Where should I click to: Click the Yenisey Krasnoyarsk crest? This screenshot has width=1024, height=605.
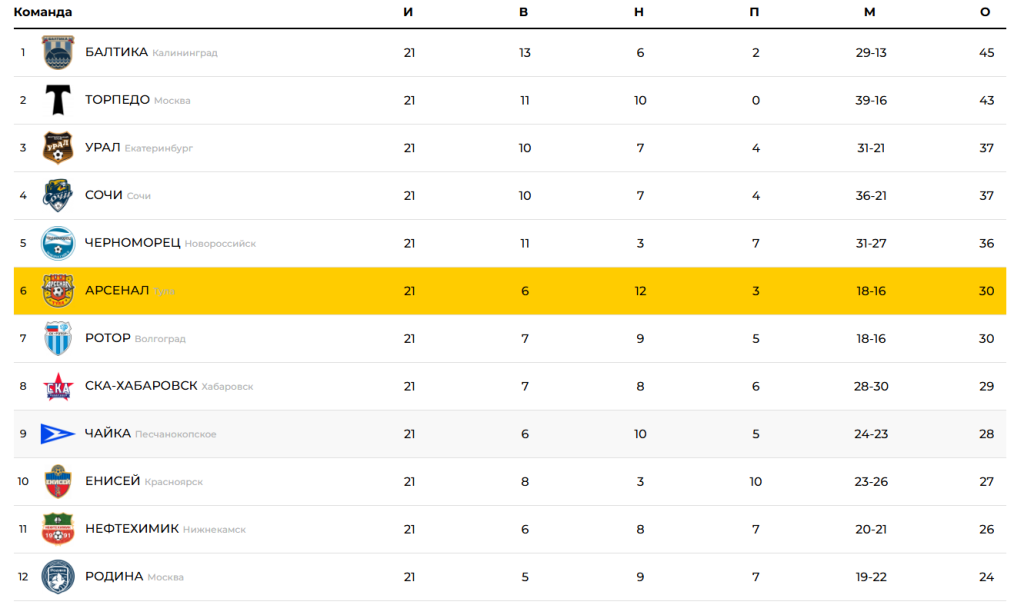(58, 482)
